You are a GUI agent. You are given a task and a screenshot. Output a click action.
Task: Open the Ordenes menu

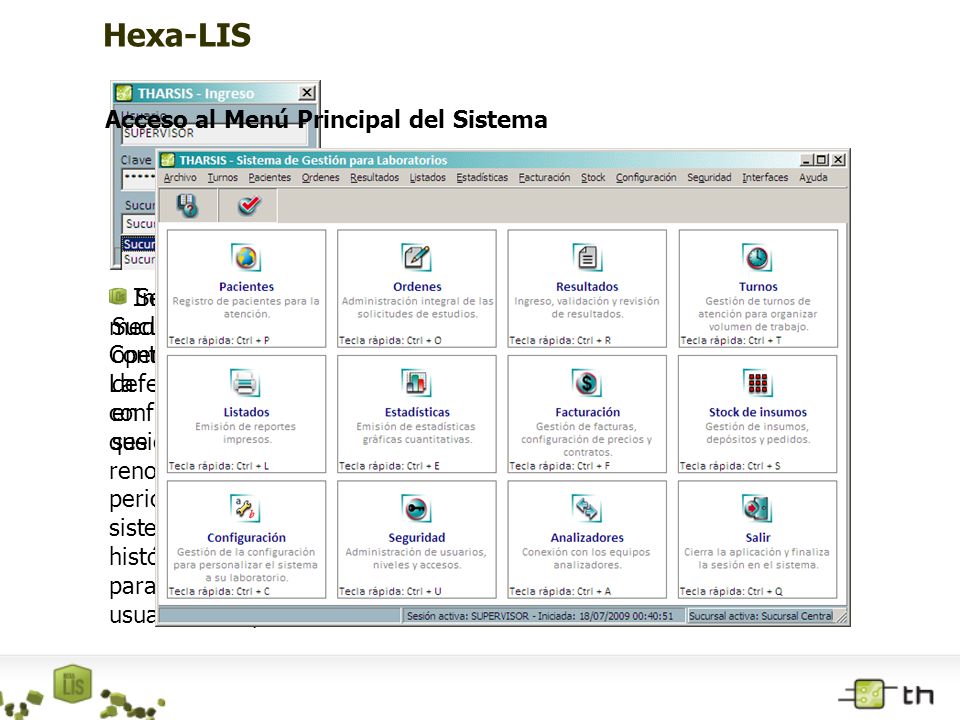pyautogui.click(x=320, y=178)
